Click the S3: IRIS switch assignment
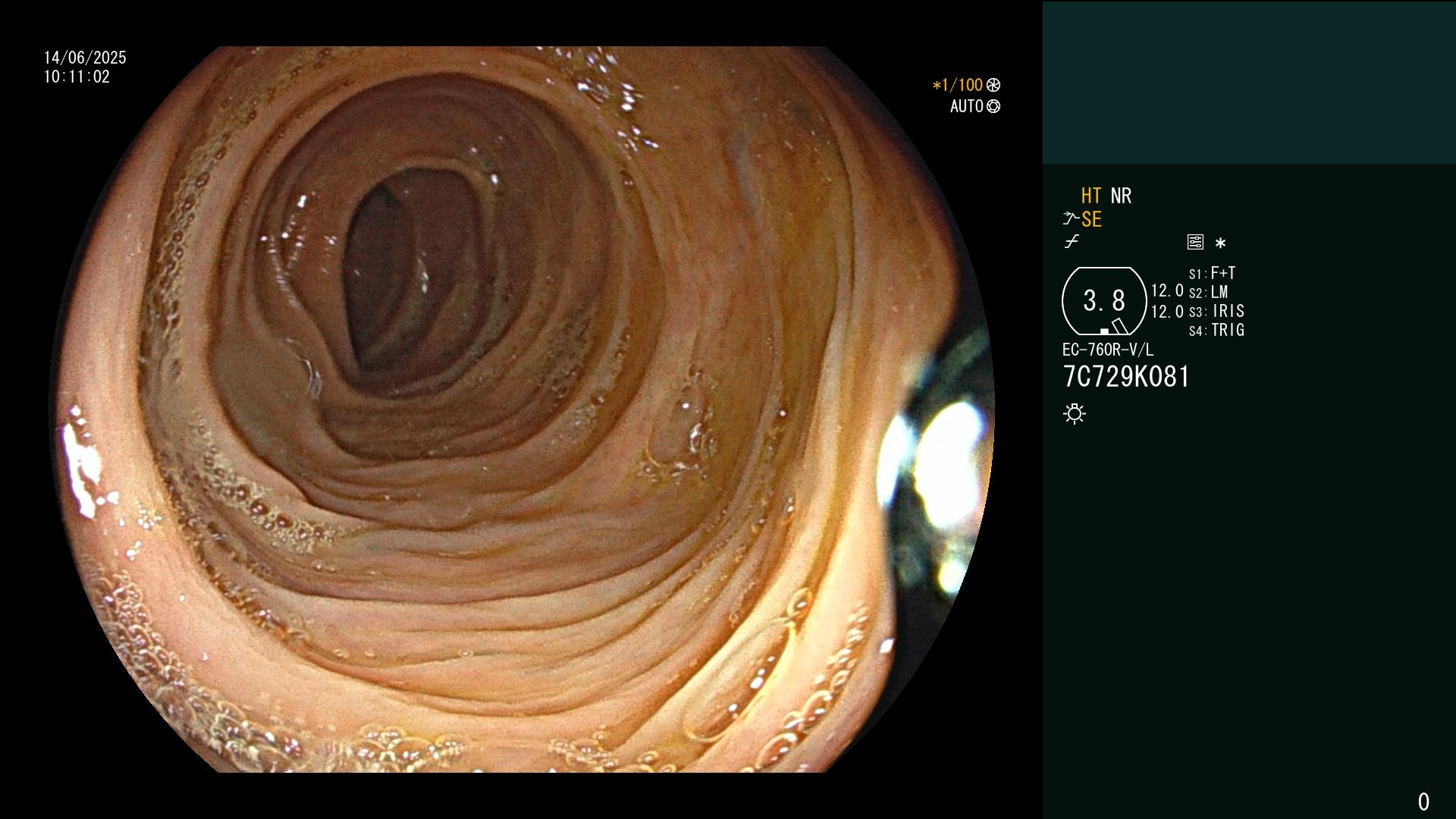Screen dimensions: 1456x819 (x=1216, y=311)
